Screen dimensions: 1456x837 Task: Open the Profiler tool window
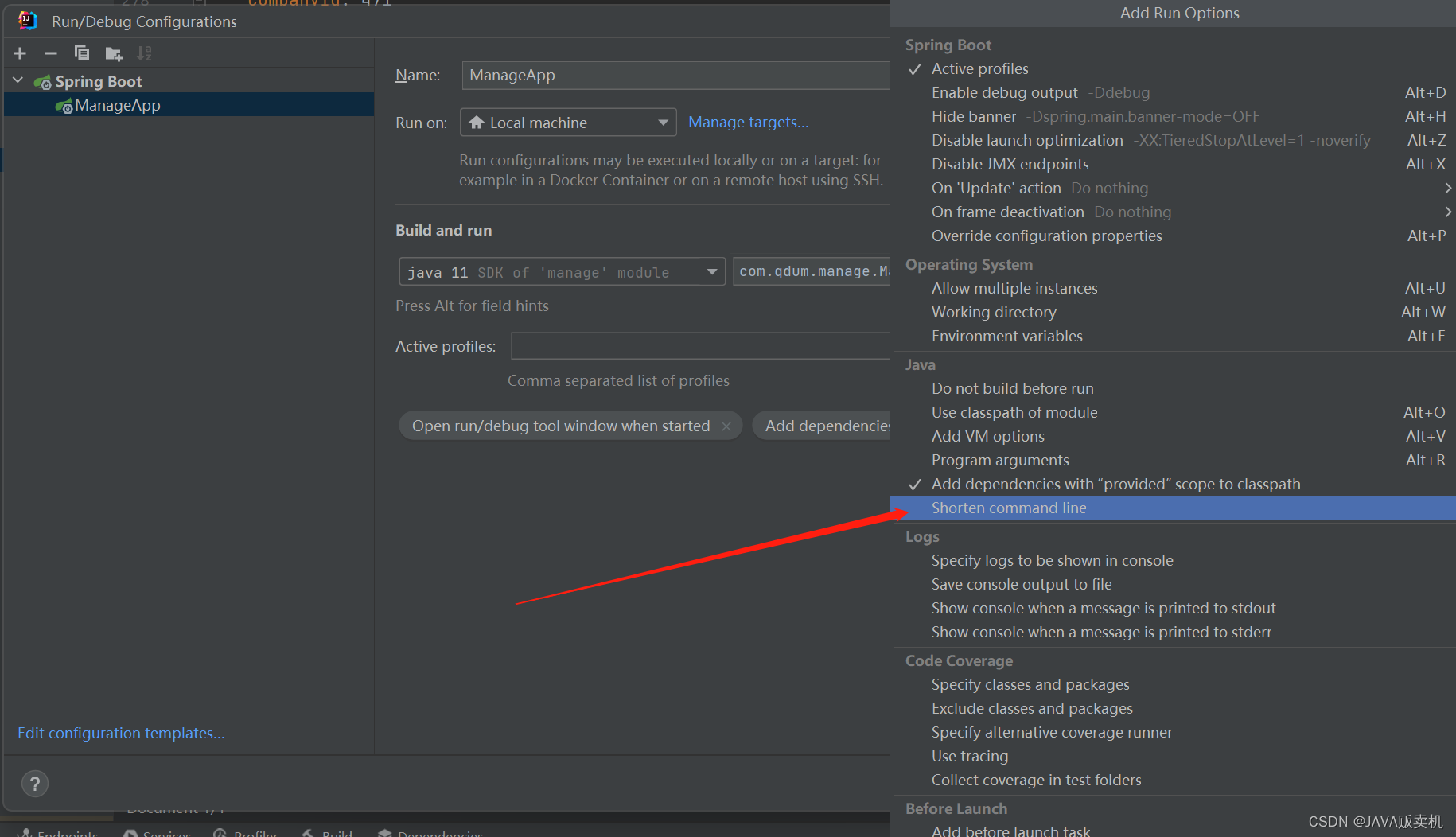[x=246, y=832]
